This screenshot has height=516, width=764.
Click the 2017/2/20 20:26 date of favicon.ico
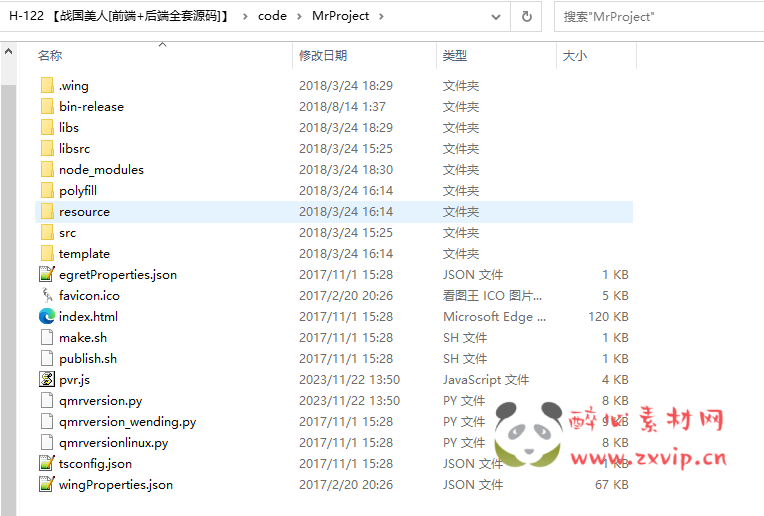(x=345, y=296)
